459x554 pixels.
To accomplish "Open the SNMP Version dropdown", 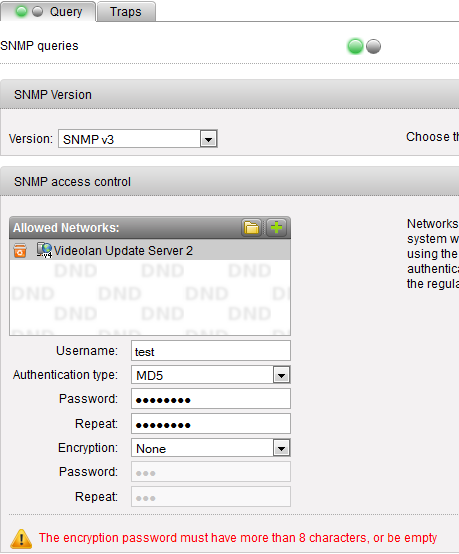I will click(138, 139).
